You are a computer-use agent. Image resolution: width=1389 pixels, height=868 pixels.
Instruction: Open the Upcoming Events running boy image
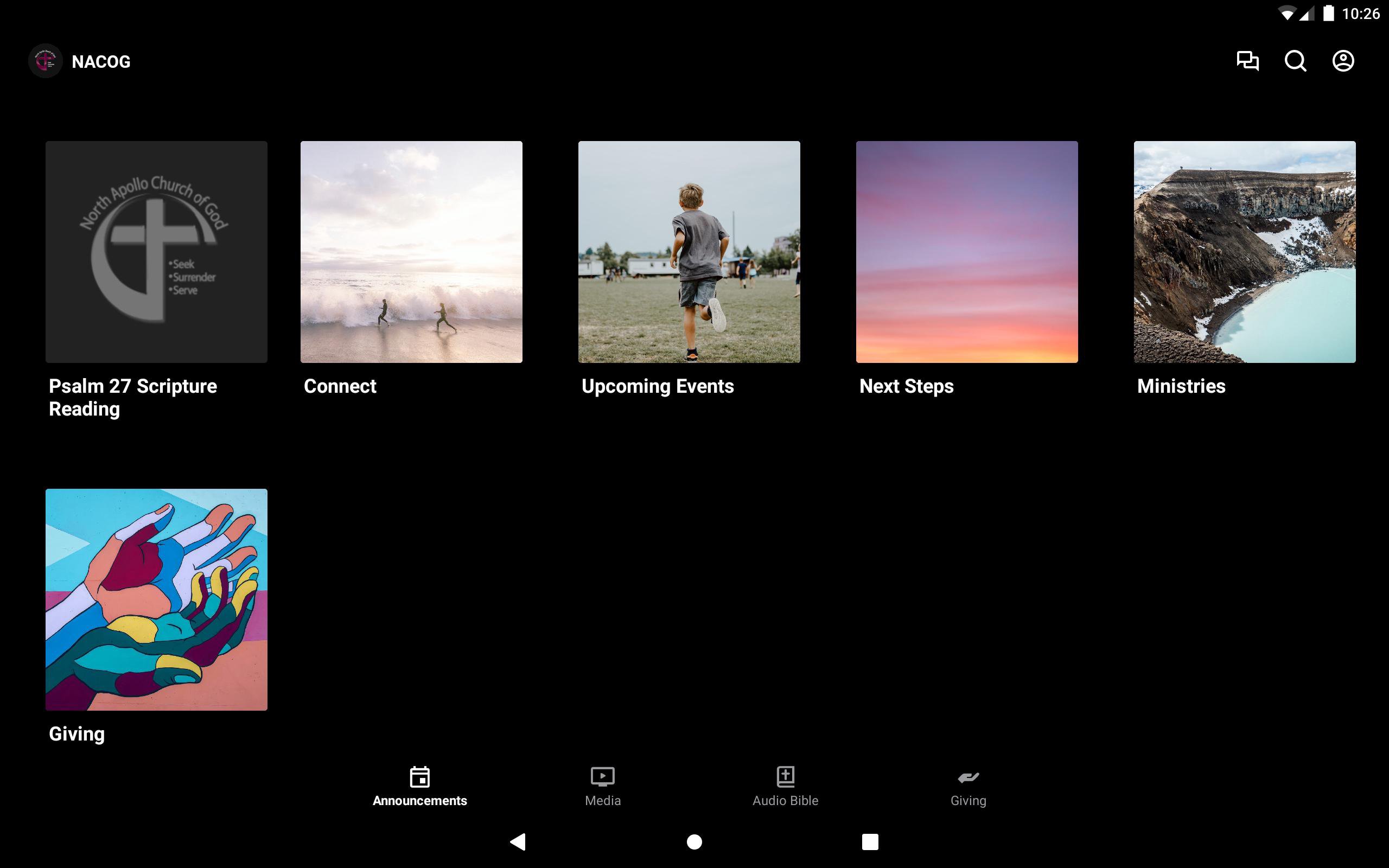[x=689, y=252]
